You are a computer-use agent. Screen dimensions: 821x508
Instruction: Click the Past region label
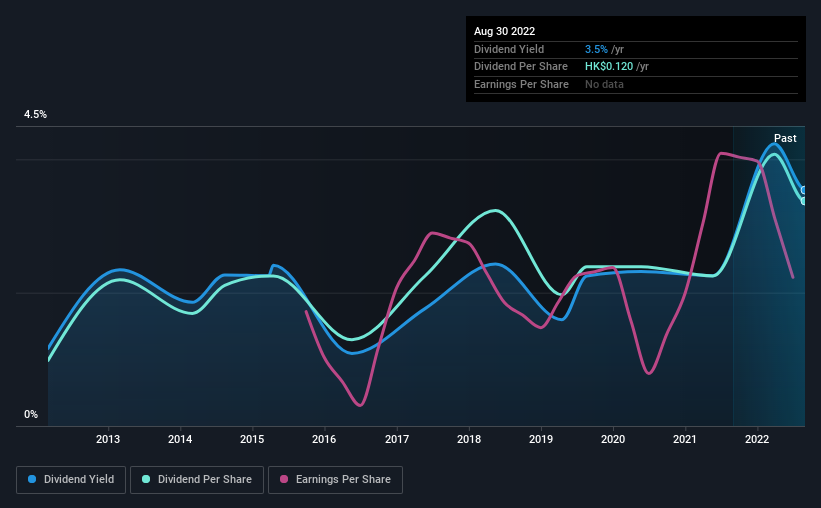785,138
